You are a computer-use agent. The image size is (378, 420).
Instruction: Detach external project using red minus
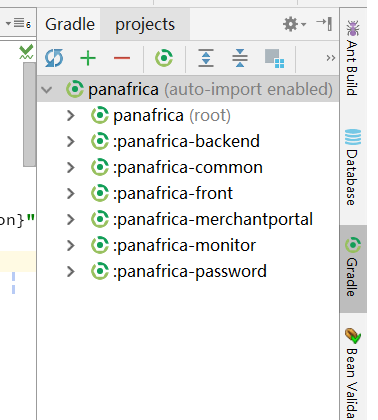tap(122, 58)
